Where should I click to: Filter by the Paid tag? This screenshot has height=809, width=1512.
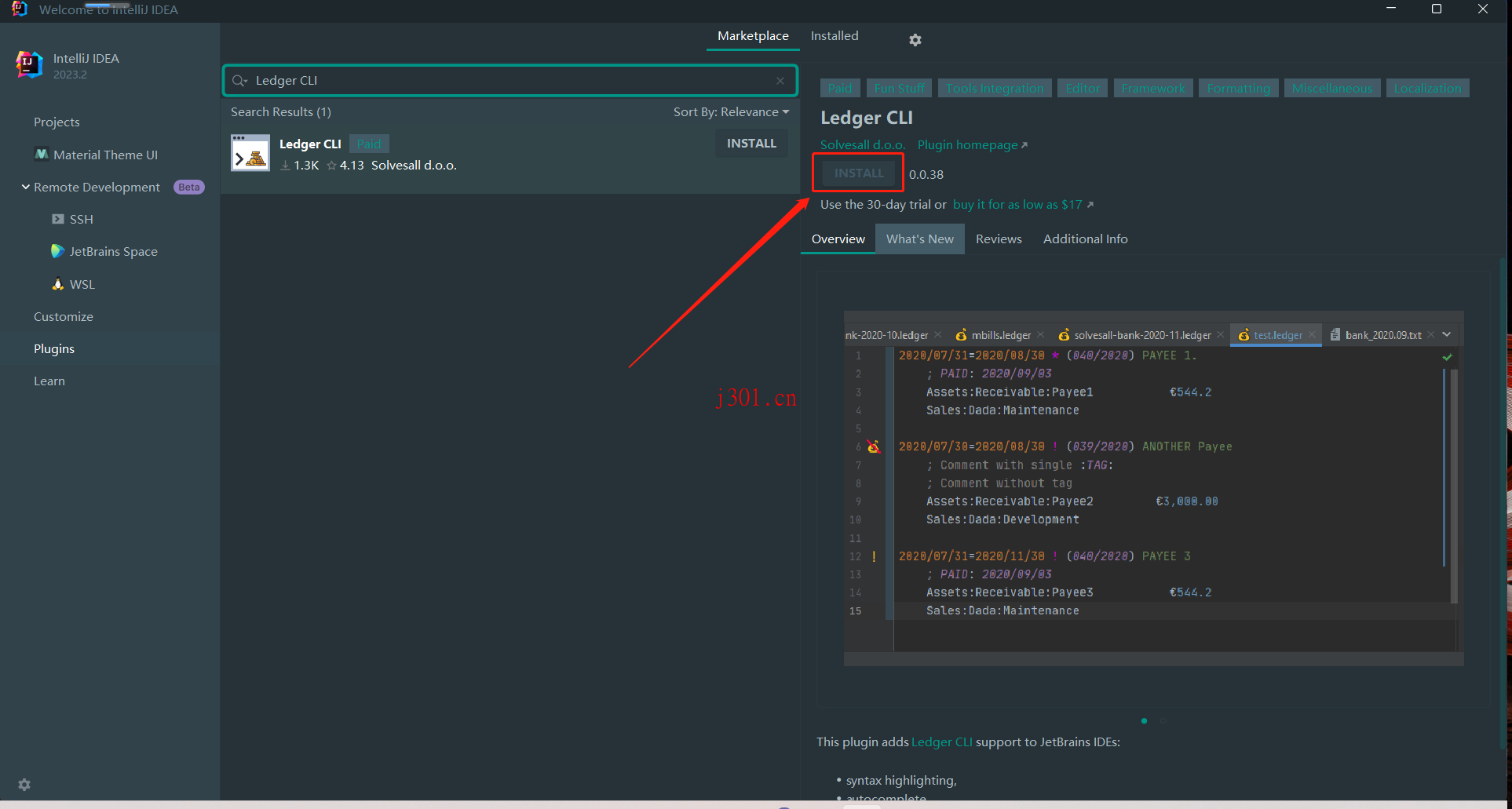[840, 89]
